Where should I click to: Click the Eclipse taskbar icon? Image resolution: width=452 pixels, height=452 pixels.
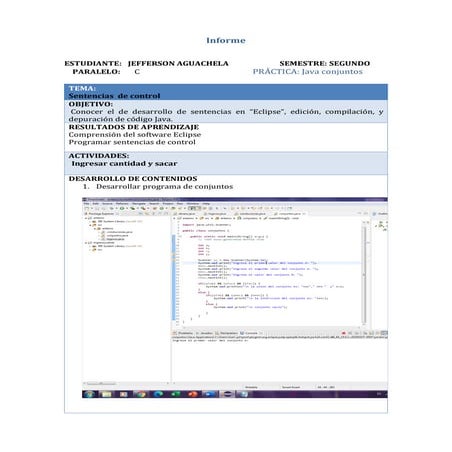coord(227,394)
